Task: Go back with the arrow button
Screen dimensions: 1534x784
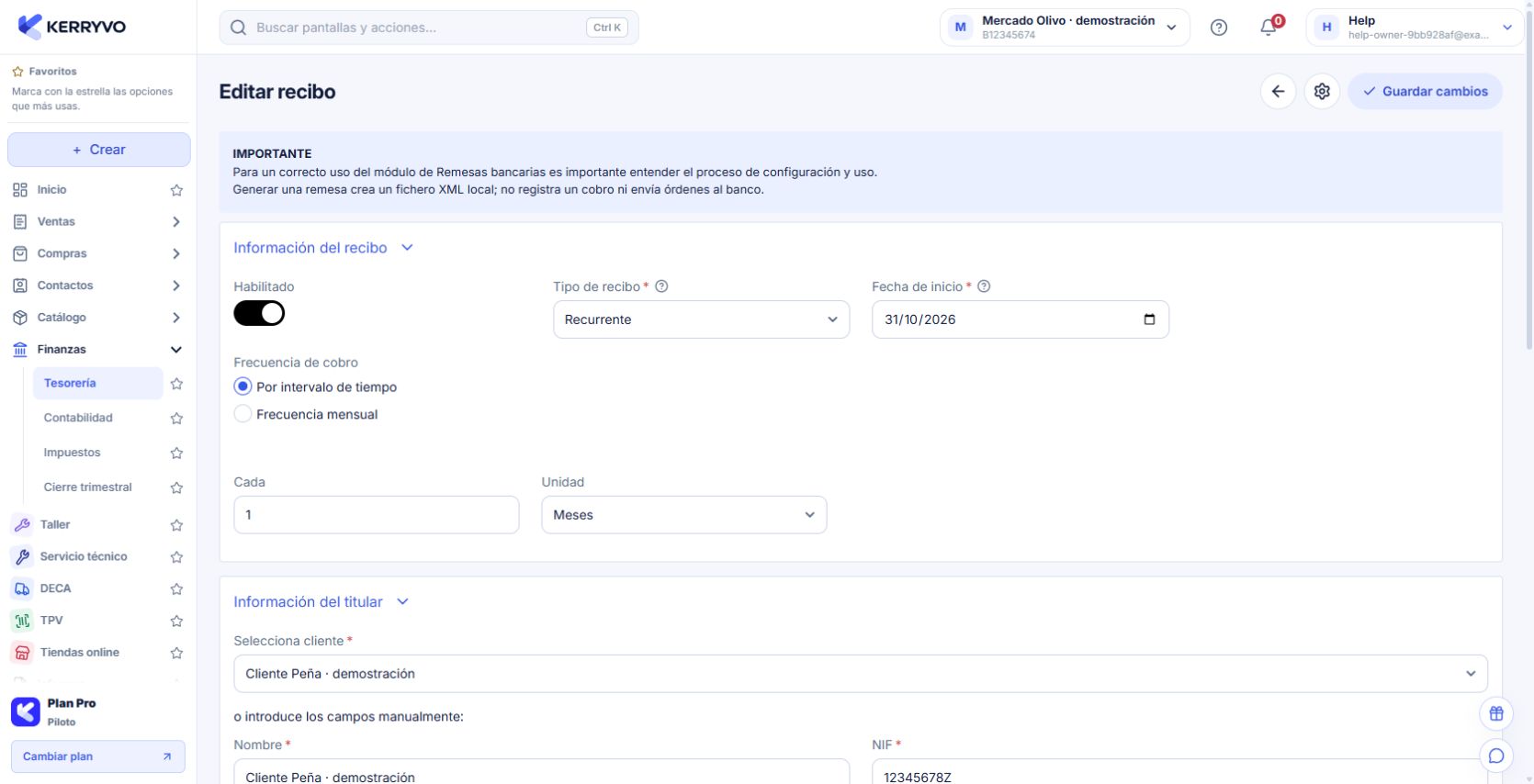Action: point(1278,91)
